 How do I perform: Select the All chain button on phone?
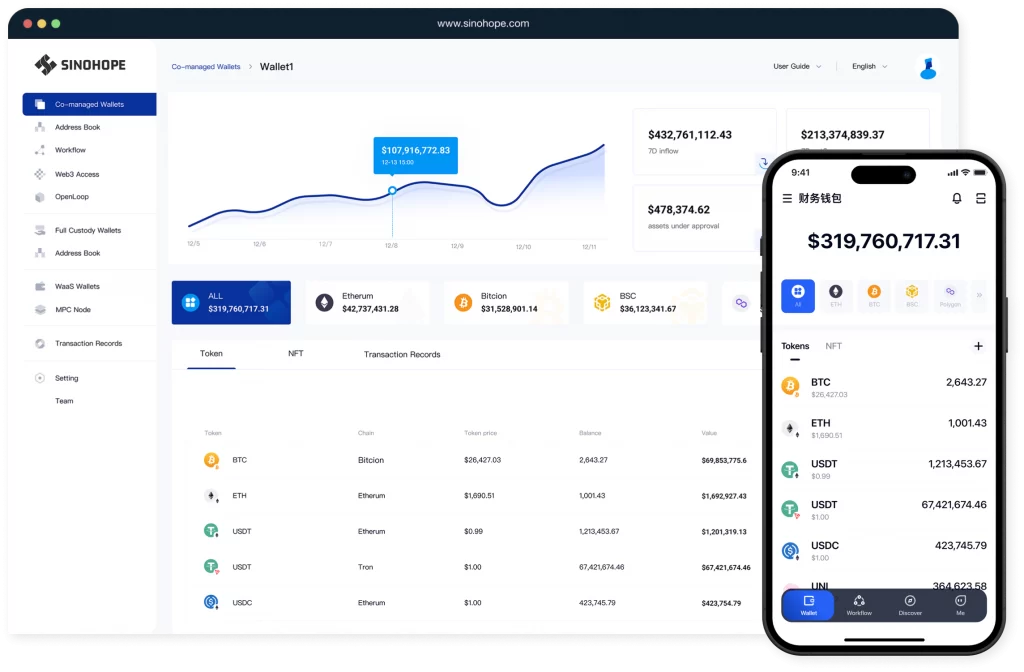point(797,296)
